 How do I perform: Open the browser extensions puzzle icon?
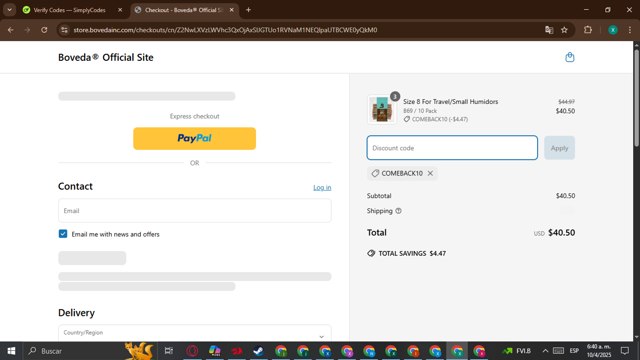point(588,30)
